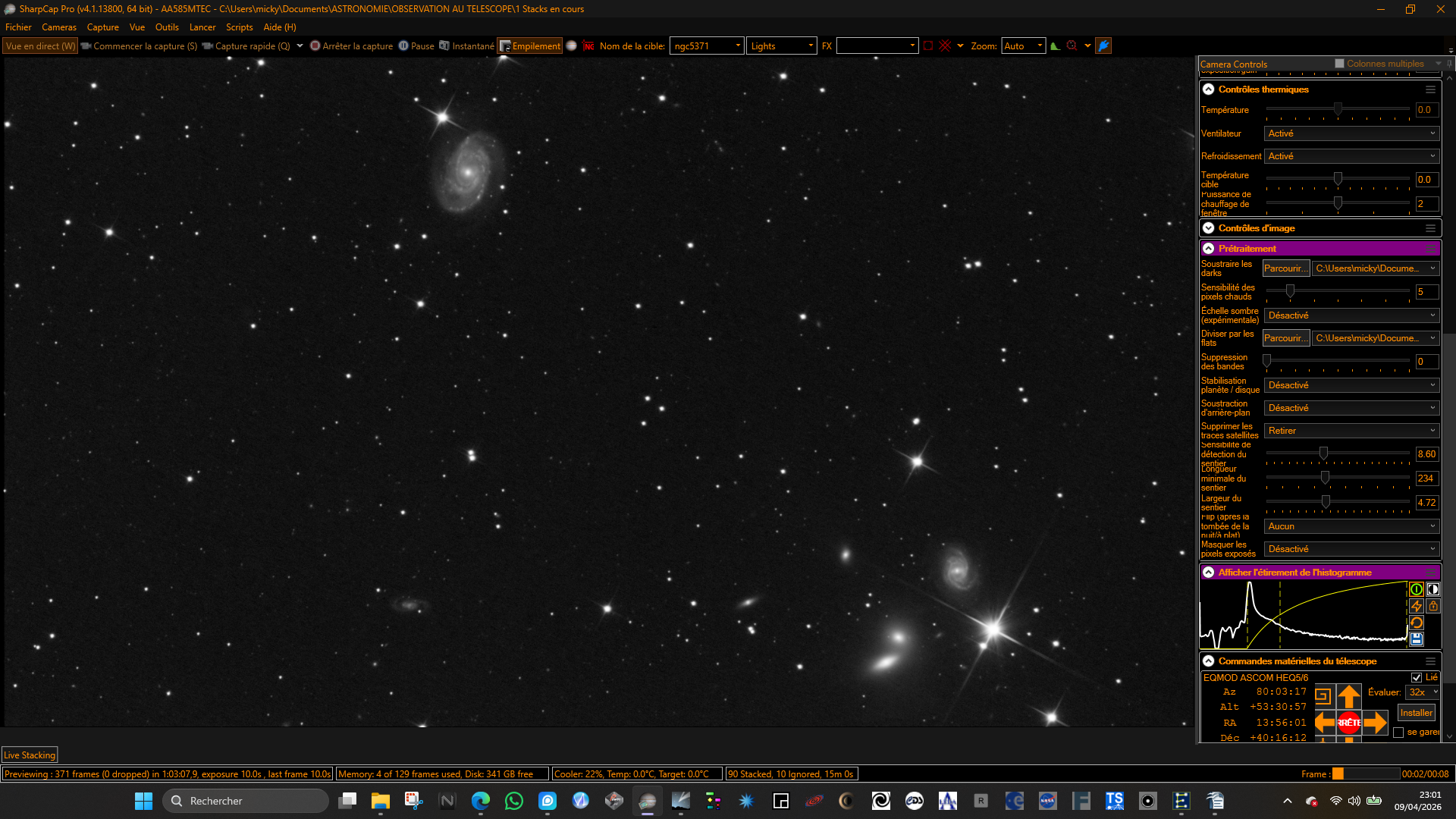Open Soustraction d'arrière-plan dropdown
The image size is (1456, 819).
pos(1351,408)
